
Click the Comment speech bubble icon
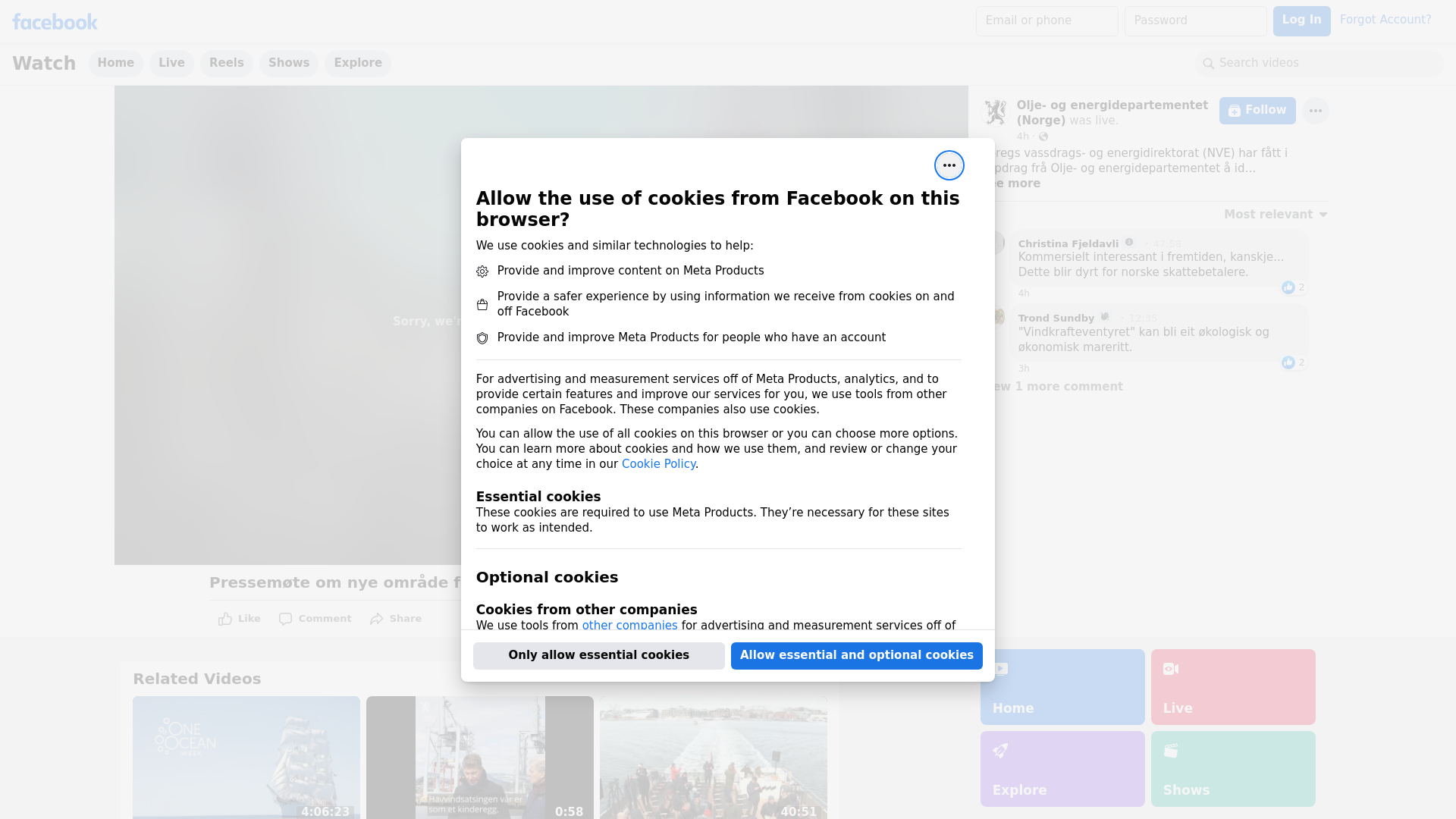285,619
